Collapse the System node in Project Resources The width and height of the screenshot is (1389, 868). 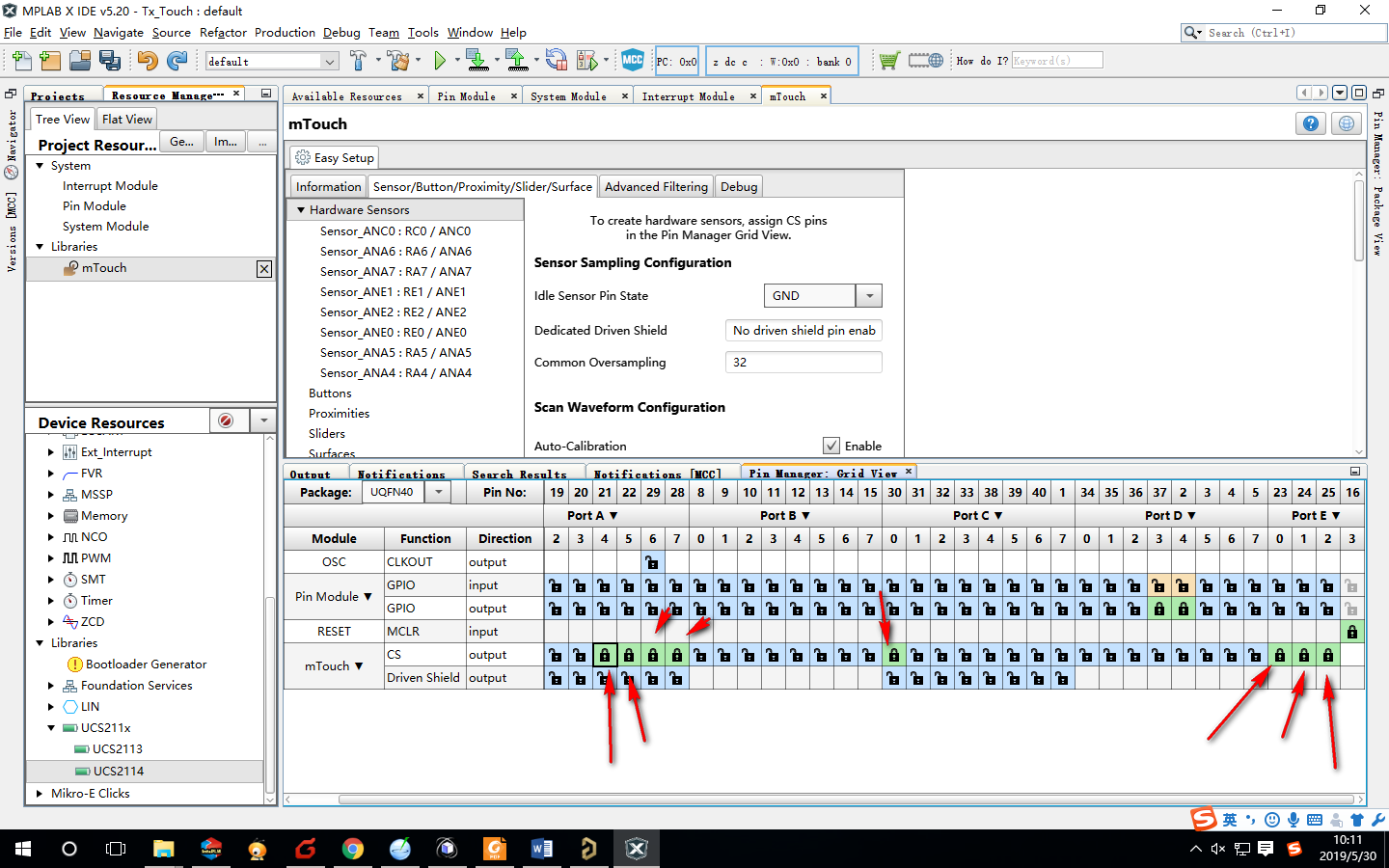point(41,166)
